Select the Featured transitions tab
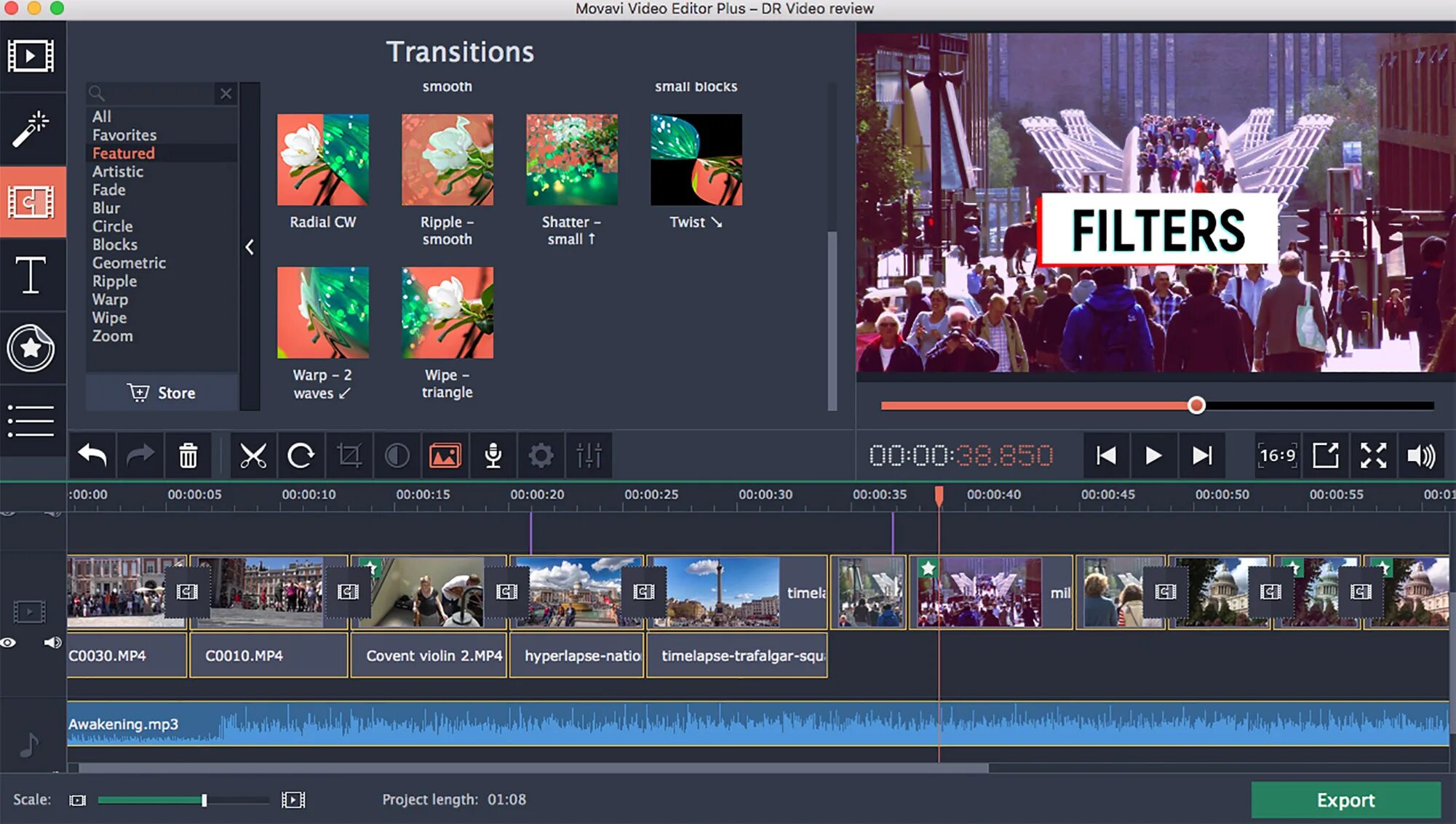1456x824 pixels. click(122, 153)
